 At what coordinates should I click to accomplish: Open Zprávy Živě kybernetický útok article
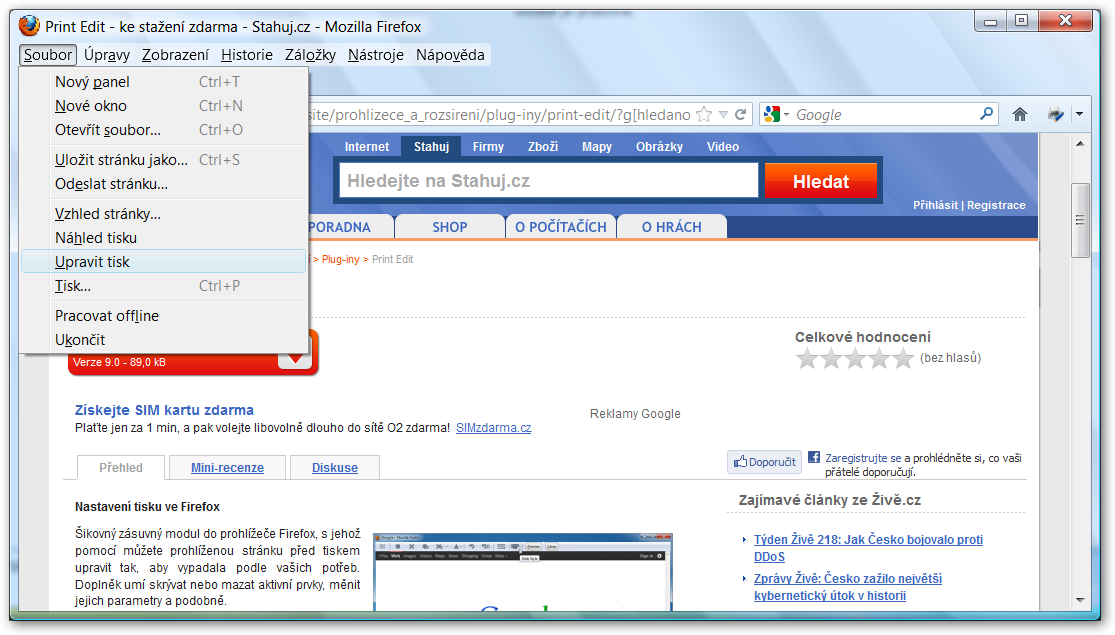coord(848,587)
